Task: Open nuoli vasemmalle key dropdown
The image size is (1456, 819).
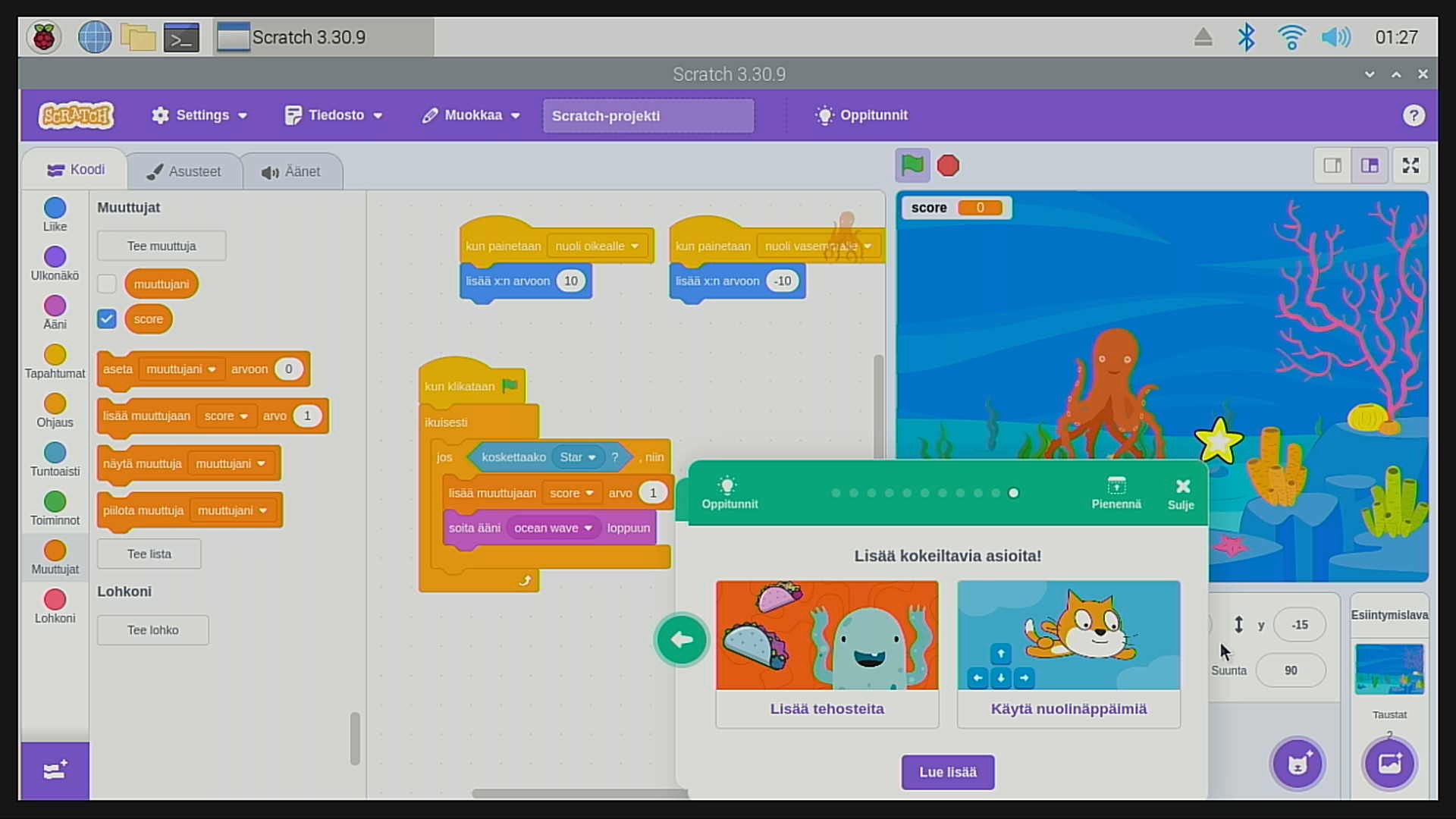Action: (x=819, y=246)
